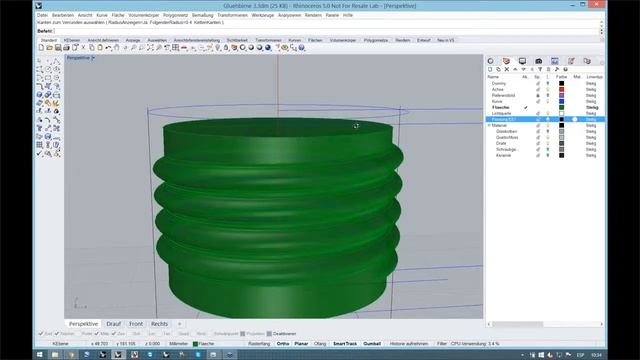
Task: Toggle Planar mode in status bar
Action: click(x=301, y=344)
